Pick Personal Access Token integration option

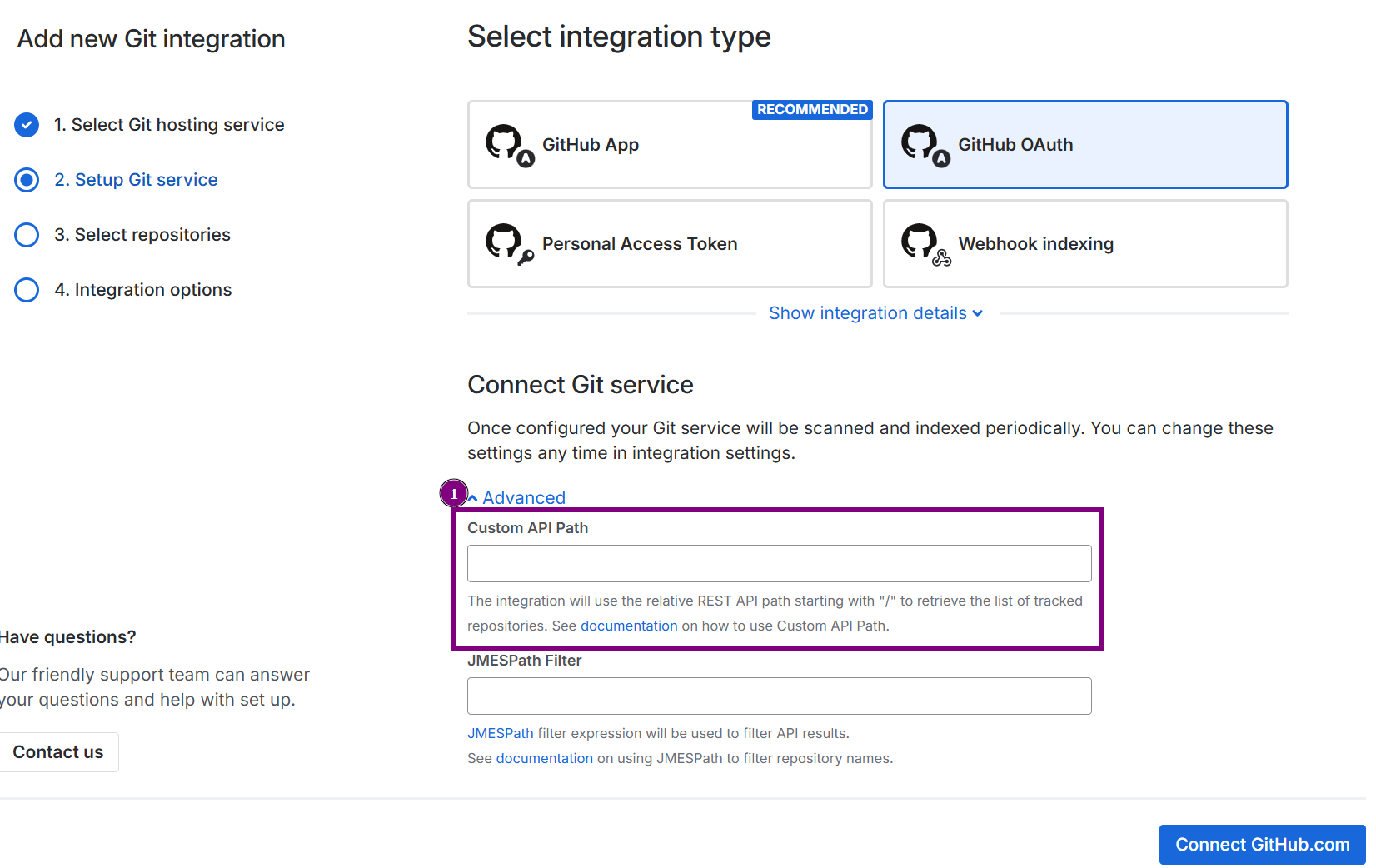[669, 244]
